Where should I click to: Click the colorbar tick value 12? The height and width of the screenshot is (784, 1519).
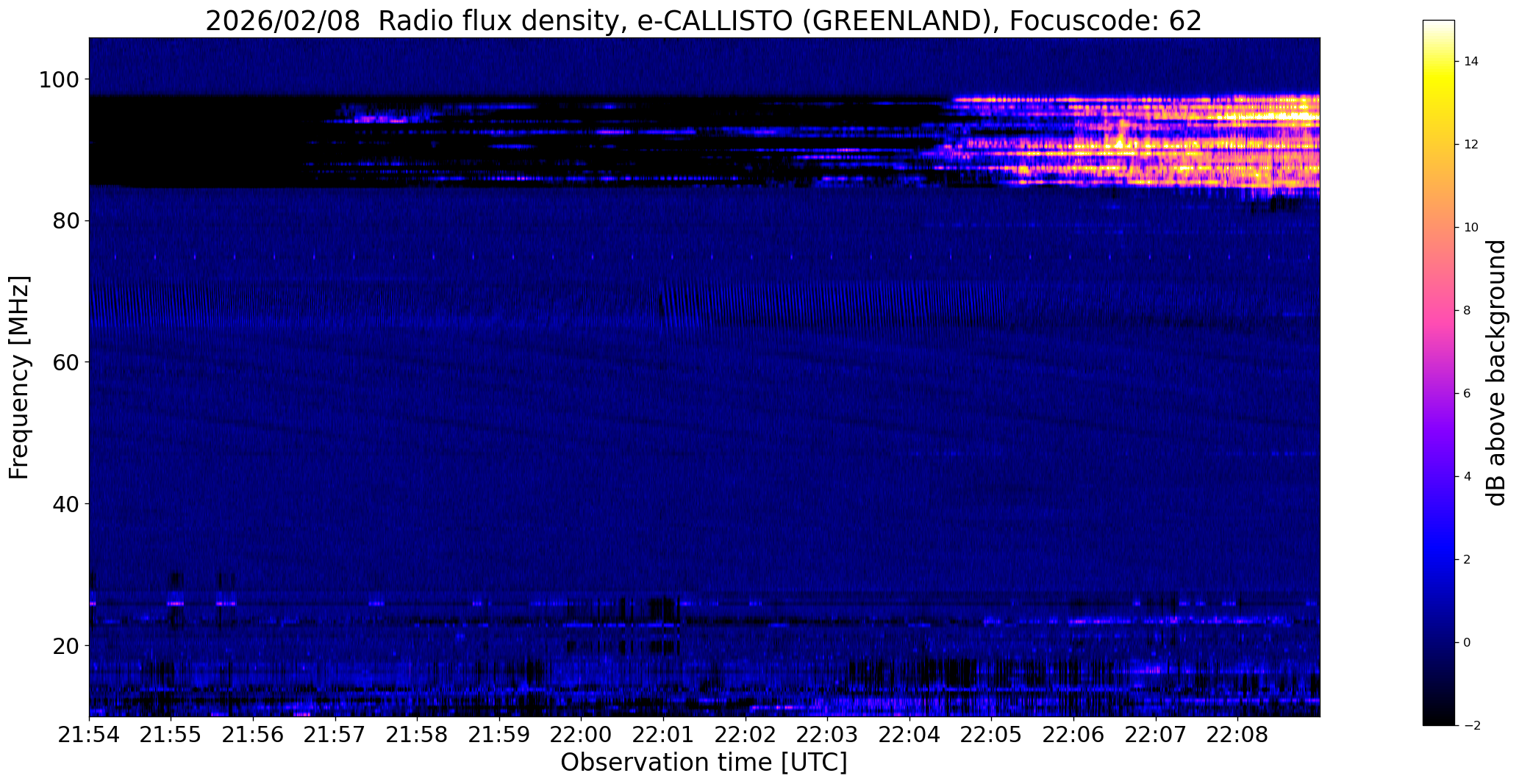point(1471,144)
